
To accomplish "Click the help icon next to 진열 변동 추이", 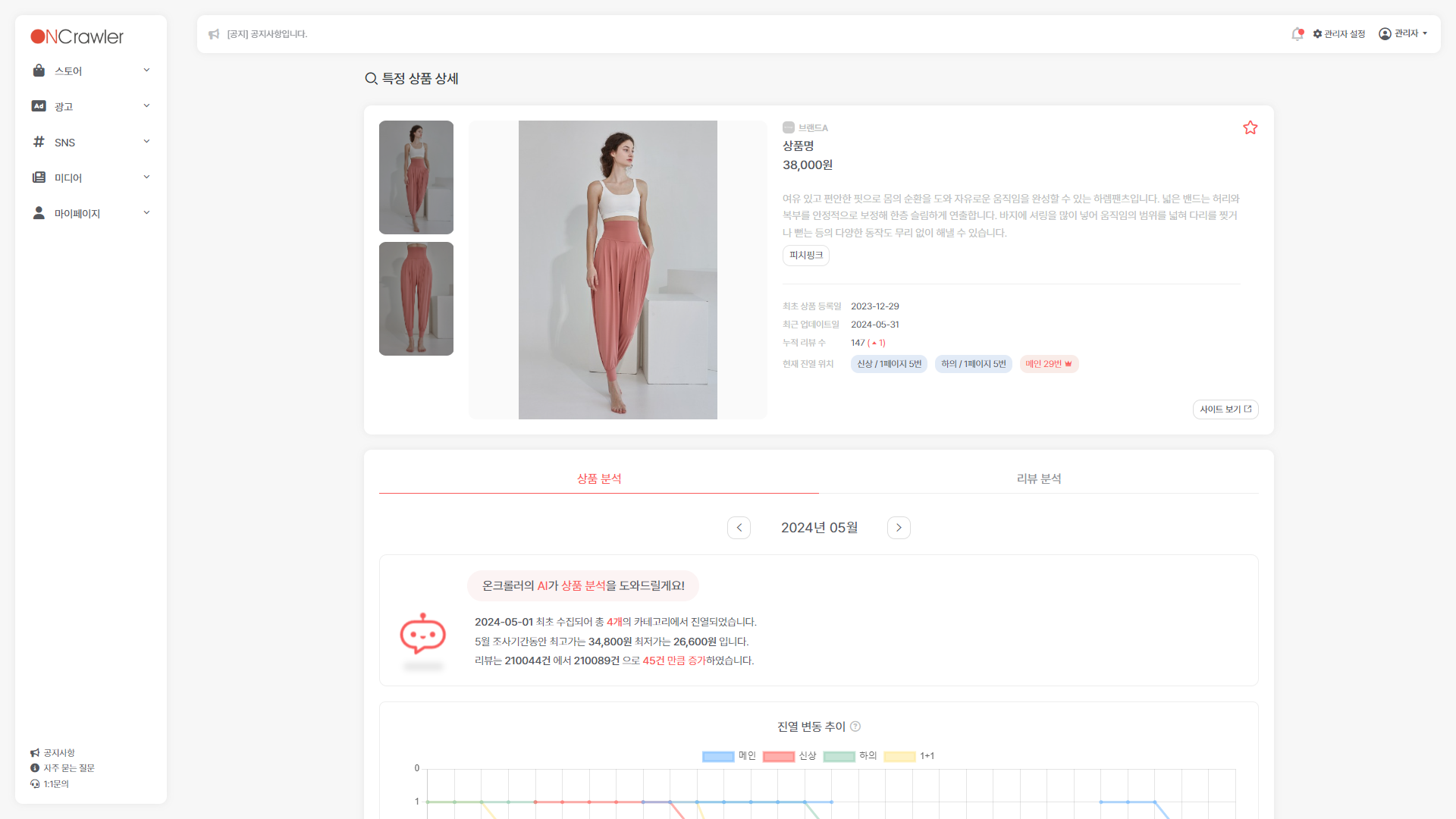I will click(x=855, y=726).
